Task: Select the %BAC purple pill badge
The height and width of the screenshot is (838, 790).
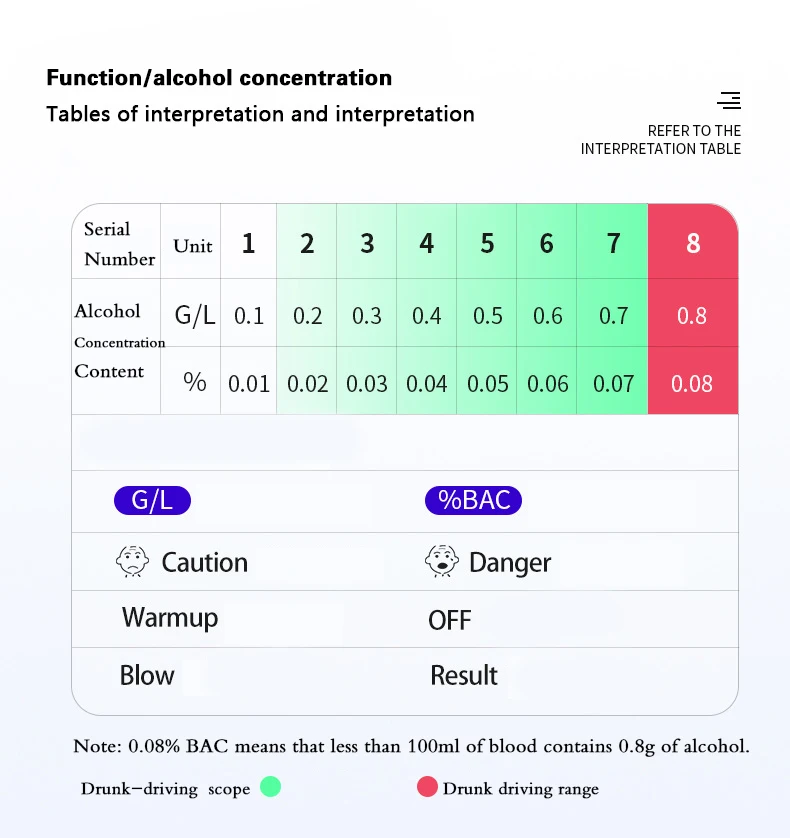Action: (473, 500)
